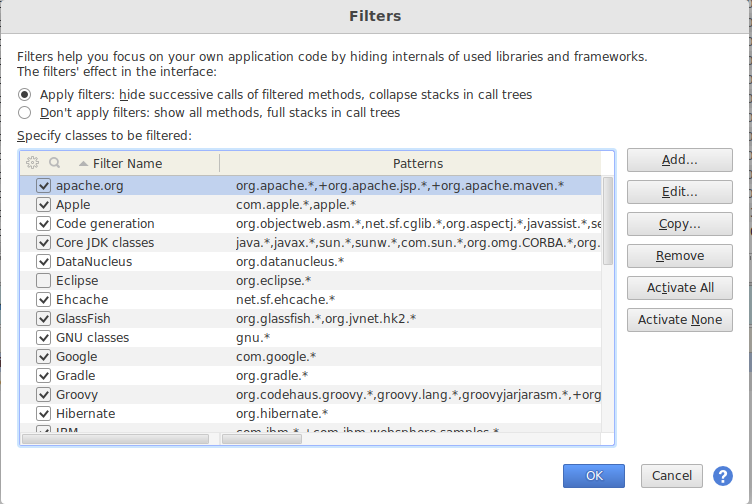
Task: Click the Remove button
Action: pos(680,256)
